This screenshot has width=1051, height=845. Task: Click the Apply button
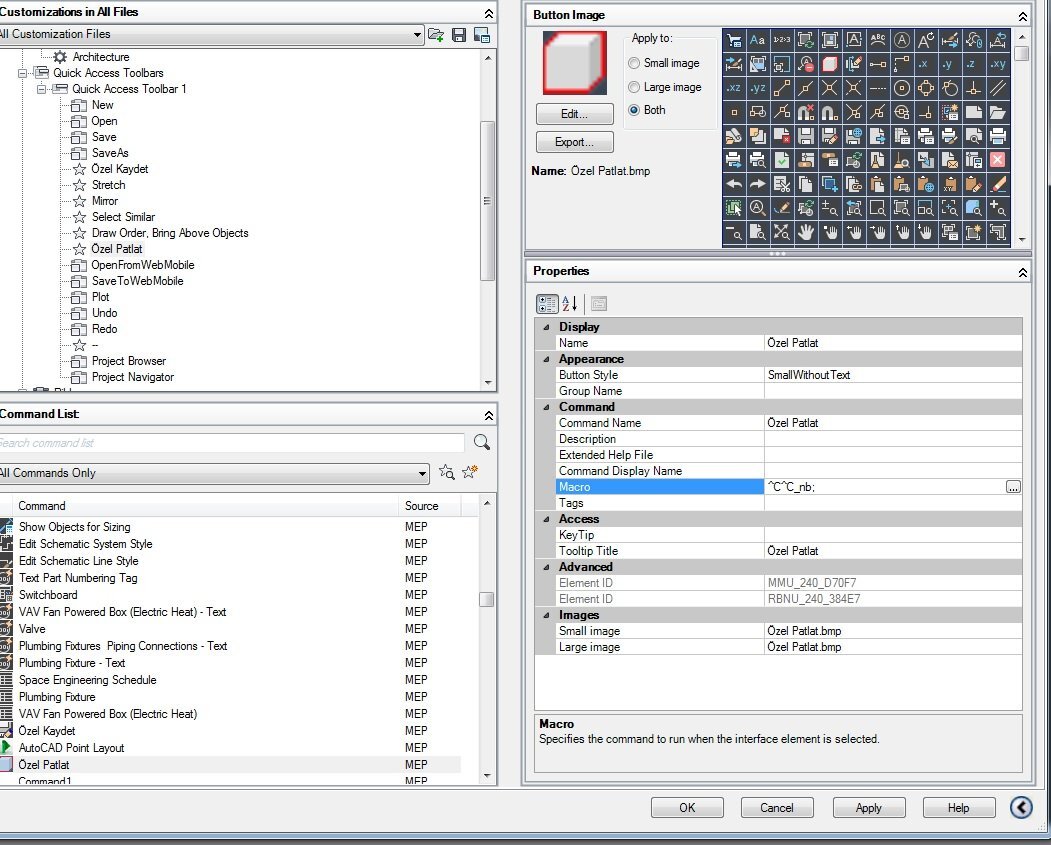click(868, 808)
